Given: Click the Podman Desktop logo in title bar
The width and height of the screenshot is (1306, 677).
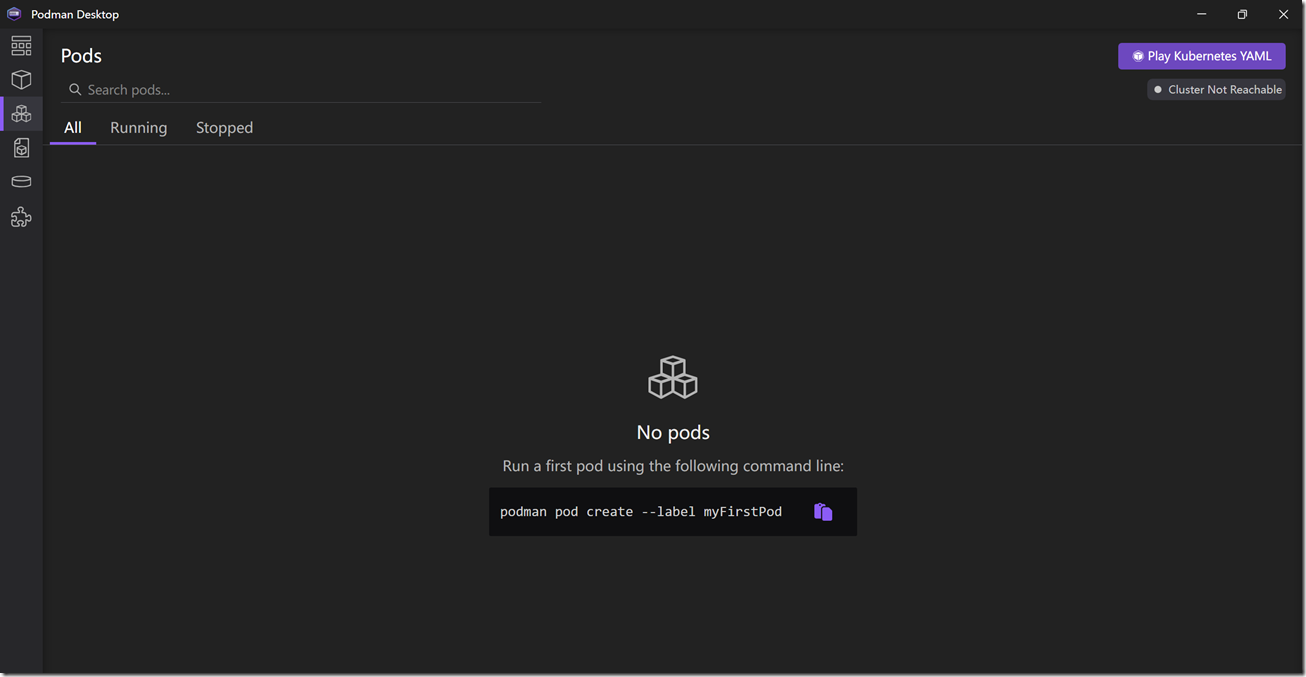Looking at the screenshot, I should (14, 14).
